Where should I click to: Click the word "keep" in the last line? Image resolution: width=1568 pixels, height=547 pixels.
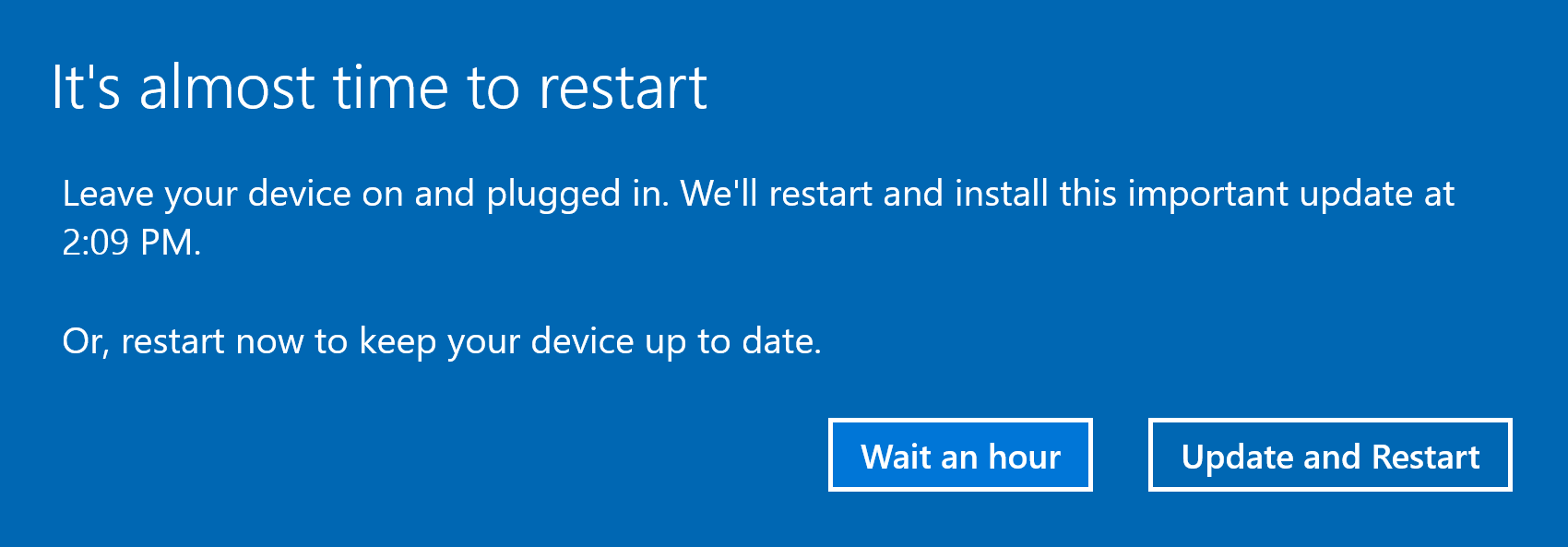(x=398, y=341)
